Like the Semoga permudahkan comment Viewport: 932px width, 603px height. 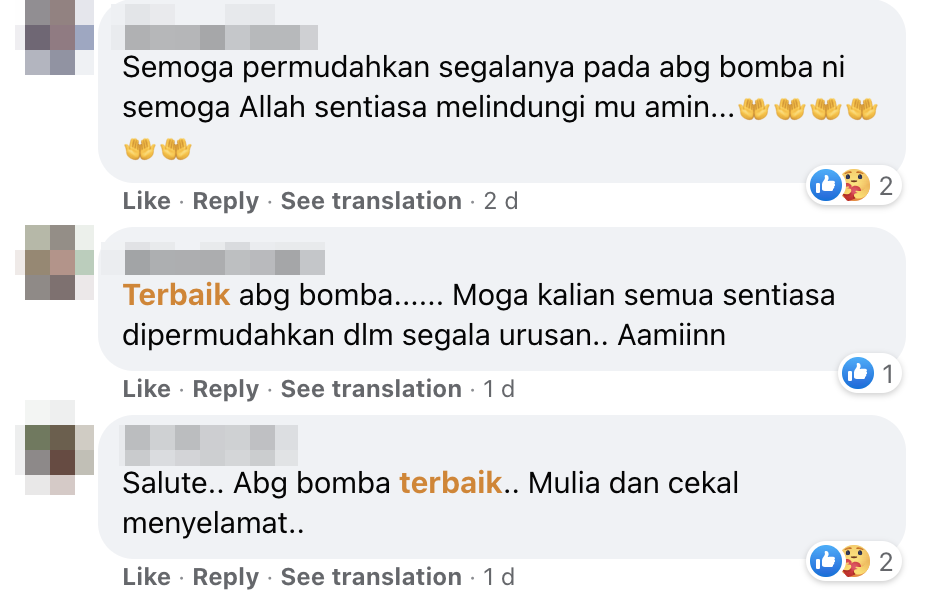pyautogui.click(x=146, y=201)
